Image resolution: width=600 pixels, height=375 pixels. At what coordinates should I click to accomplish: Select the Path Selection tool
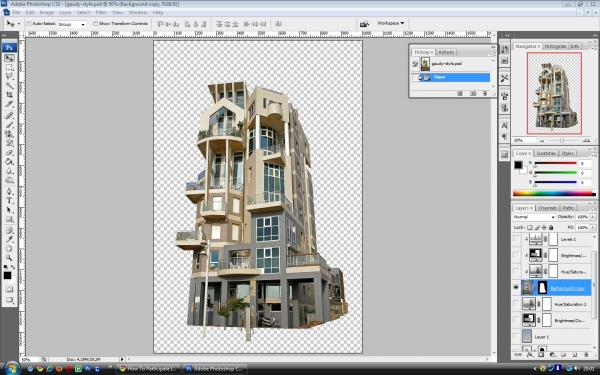pos(9,210)
